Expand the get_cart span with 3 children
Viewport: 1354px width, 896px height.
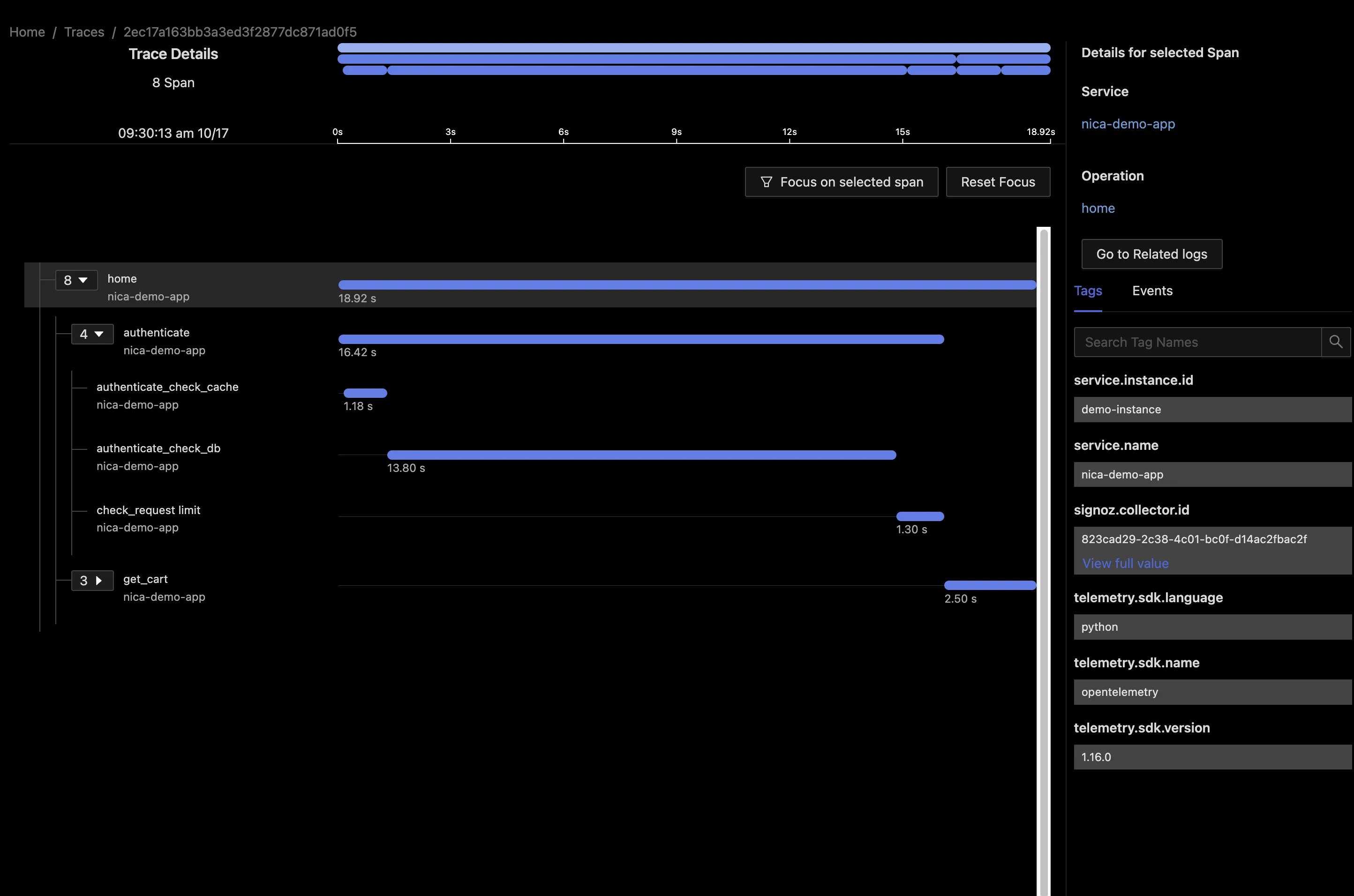tap(92, 581)
